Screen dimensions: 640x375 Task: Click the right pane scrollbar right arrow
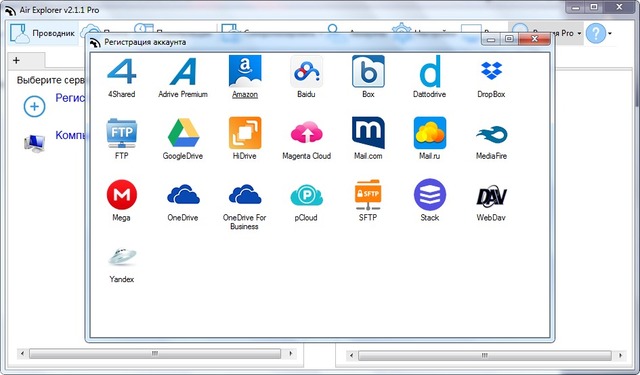coord(620,355)
